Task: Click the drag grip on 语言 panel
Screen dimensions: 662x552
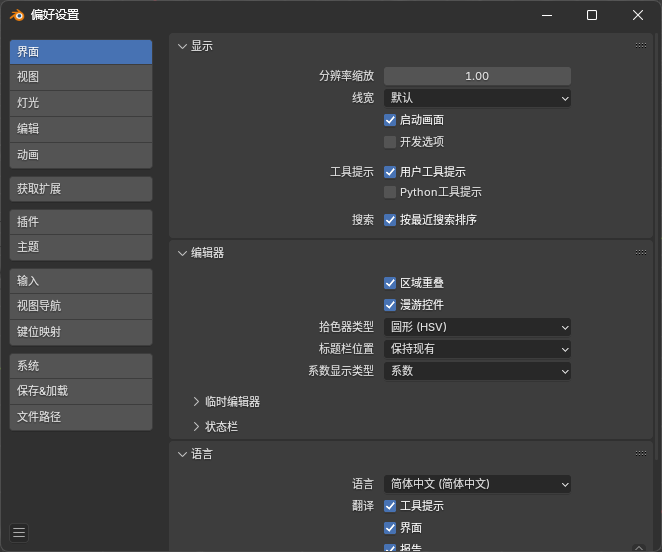Action: 640,454
